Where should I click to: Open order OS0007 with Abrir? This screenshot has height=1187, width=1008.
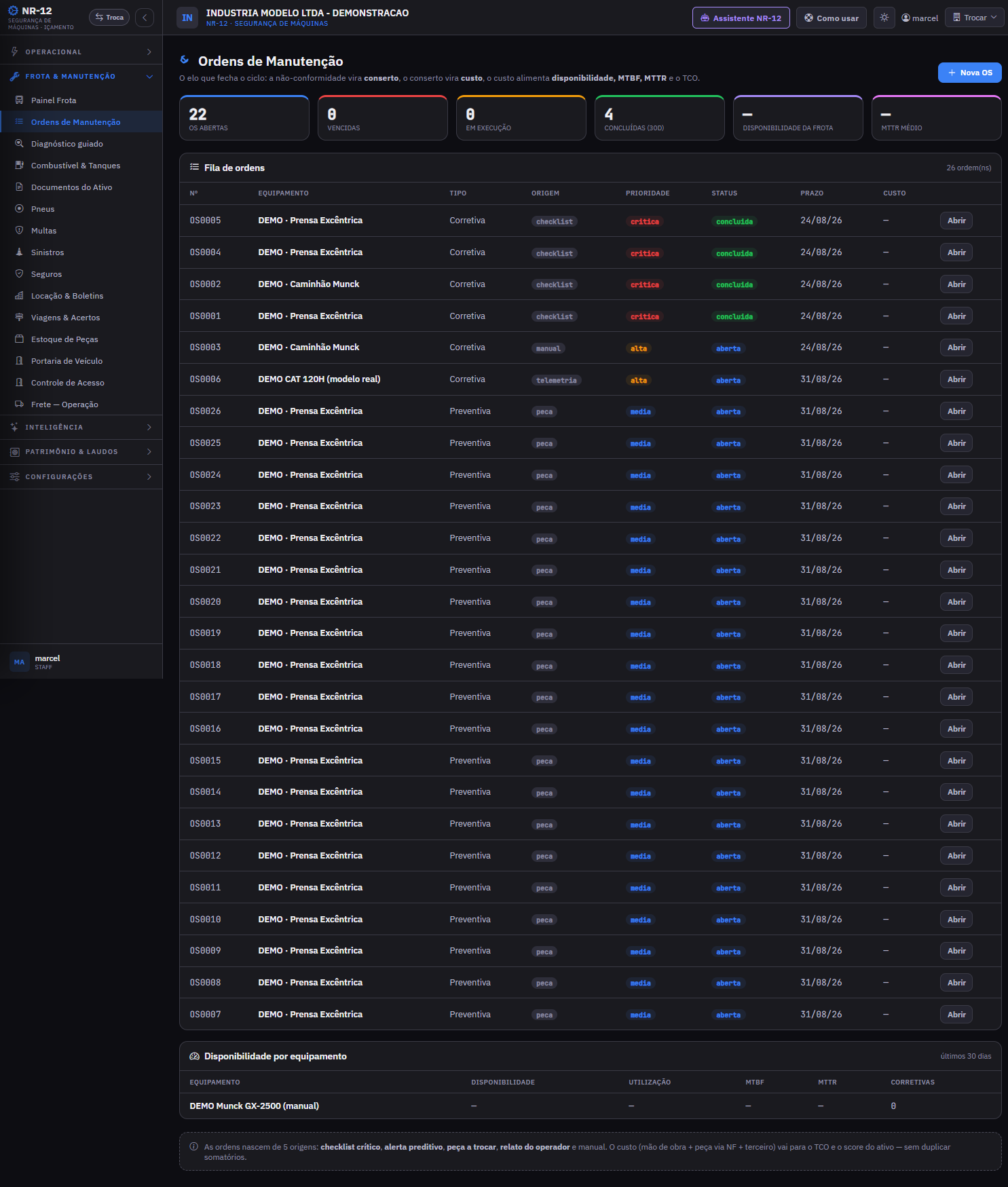[956, 1015]
